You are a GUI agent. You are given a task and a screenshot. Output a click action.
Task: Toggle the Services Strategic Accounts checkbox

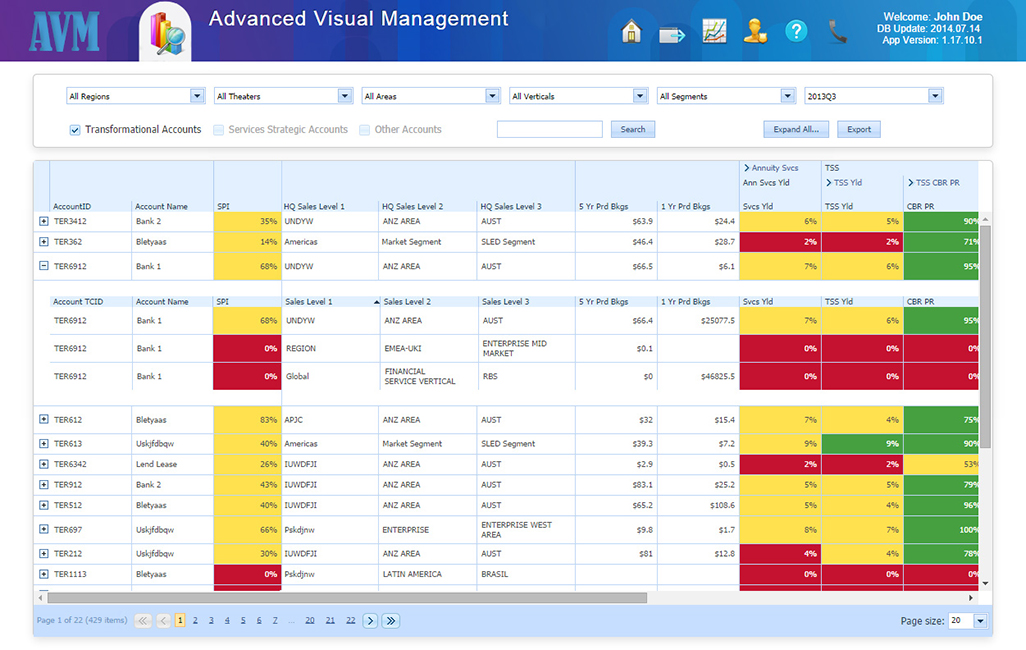219,130
